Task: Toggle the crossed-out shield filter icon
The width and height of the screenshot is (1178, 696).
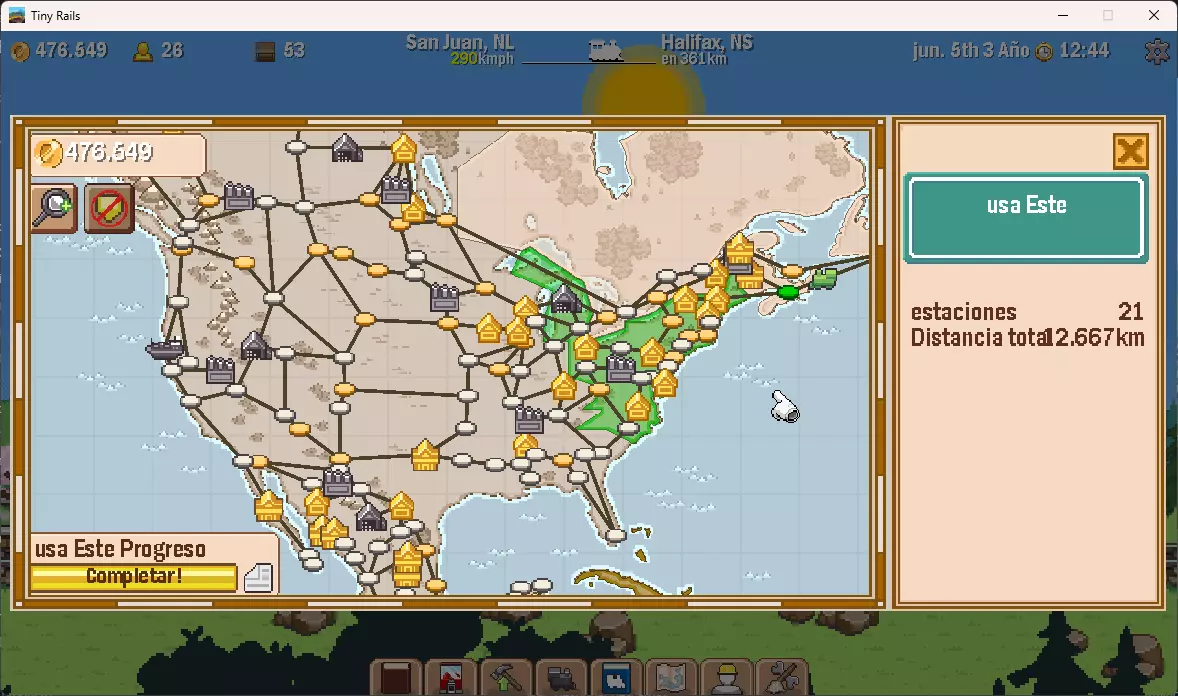Action: click(110, 208)
